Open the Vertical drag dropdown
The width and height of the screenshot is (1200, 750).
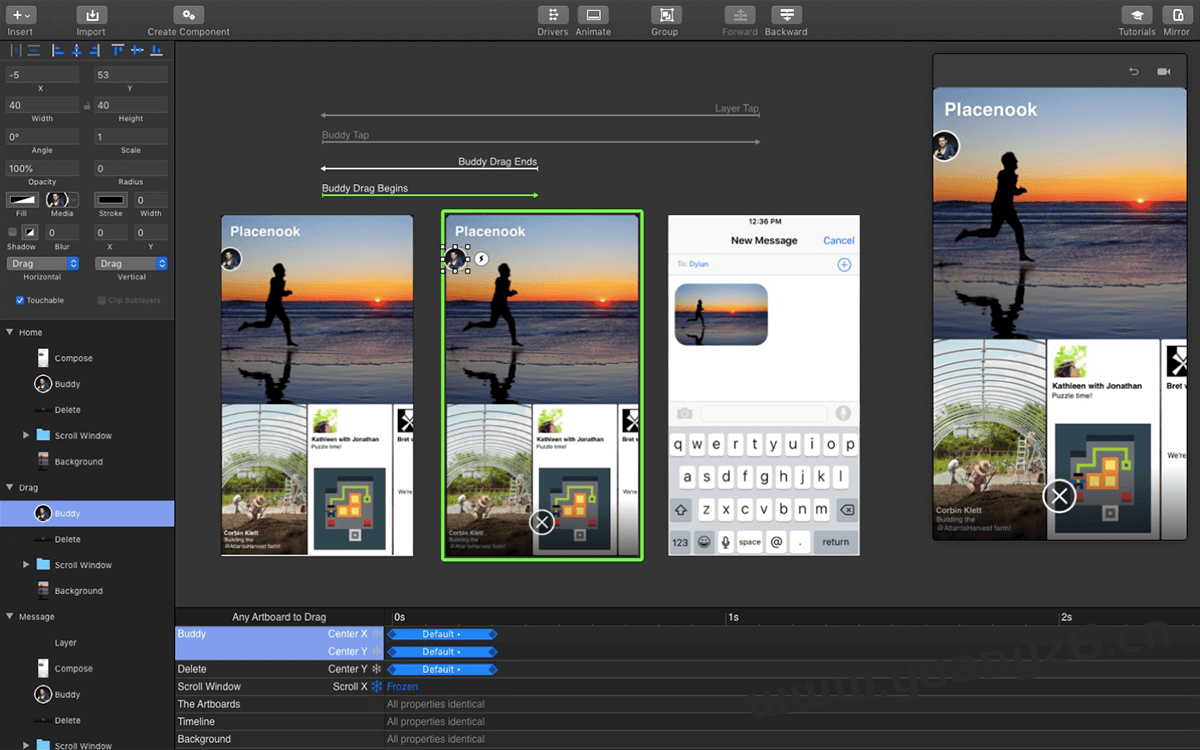(x=131, y=262)
